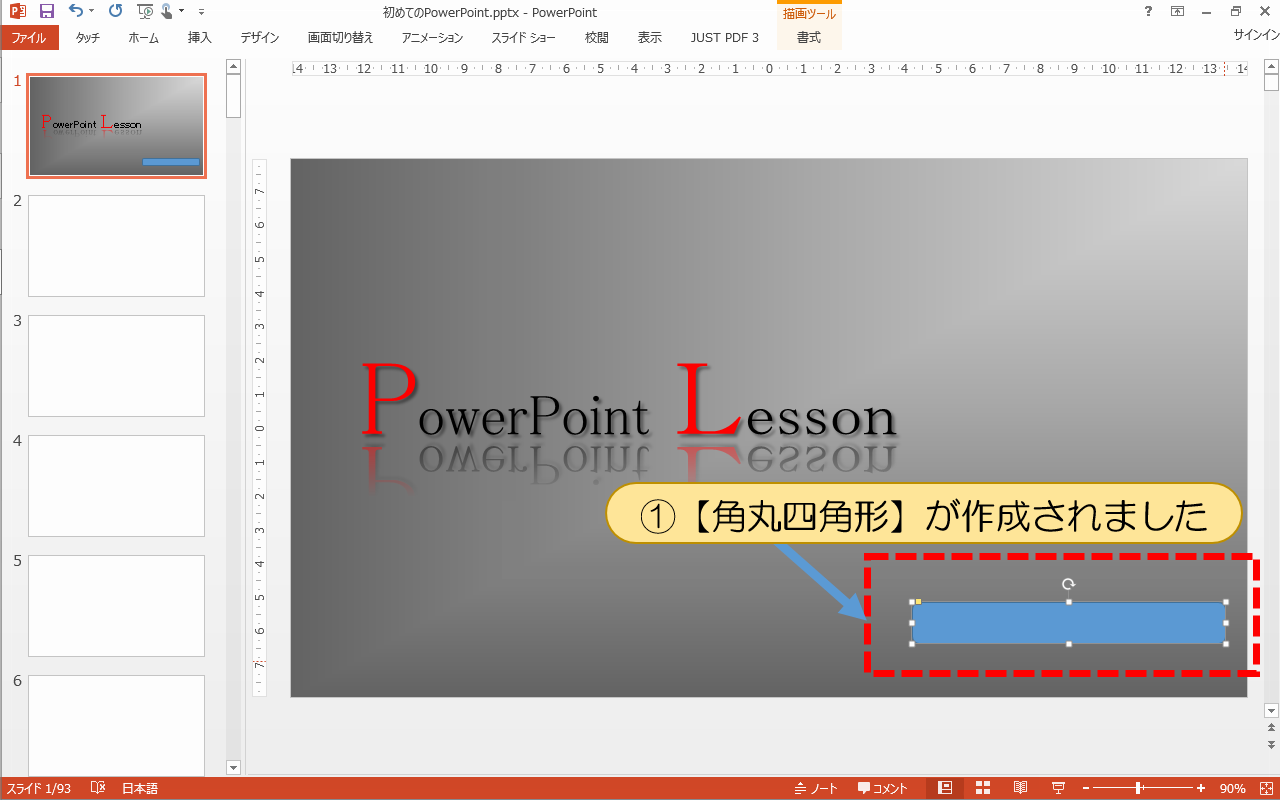Open the ファイル tab
Viewport: 1280px width, 800px height.
point(29,38)
